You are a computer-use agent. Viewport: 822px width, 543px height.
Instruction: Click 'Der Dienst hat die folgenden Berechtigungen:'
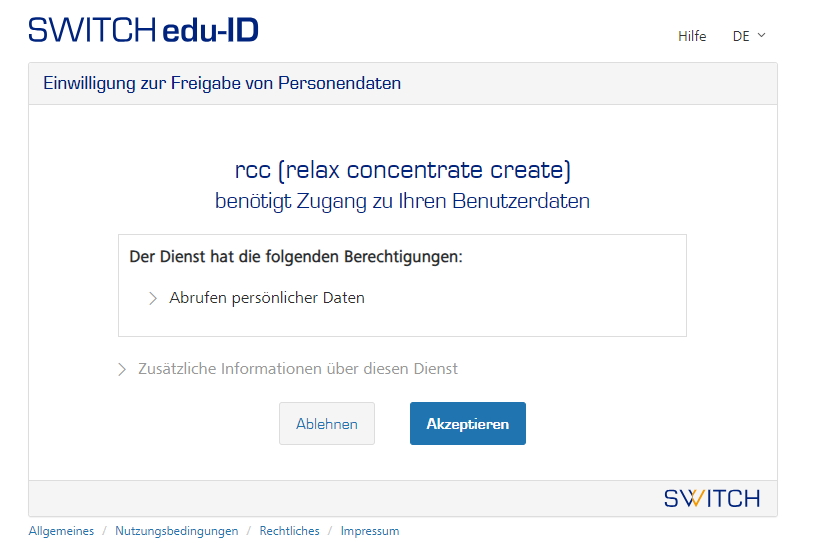pos(296,257)
